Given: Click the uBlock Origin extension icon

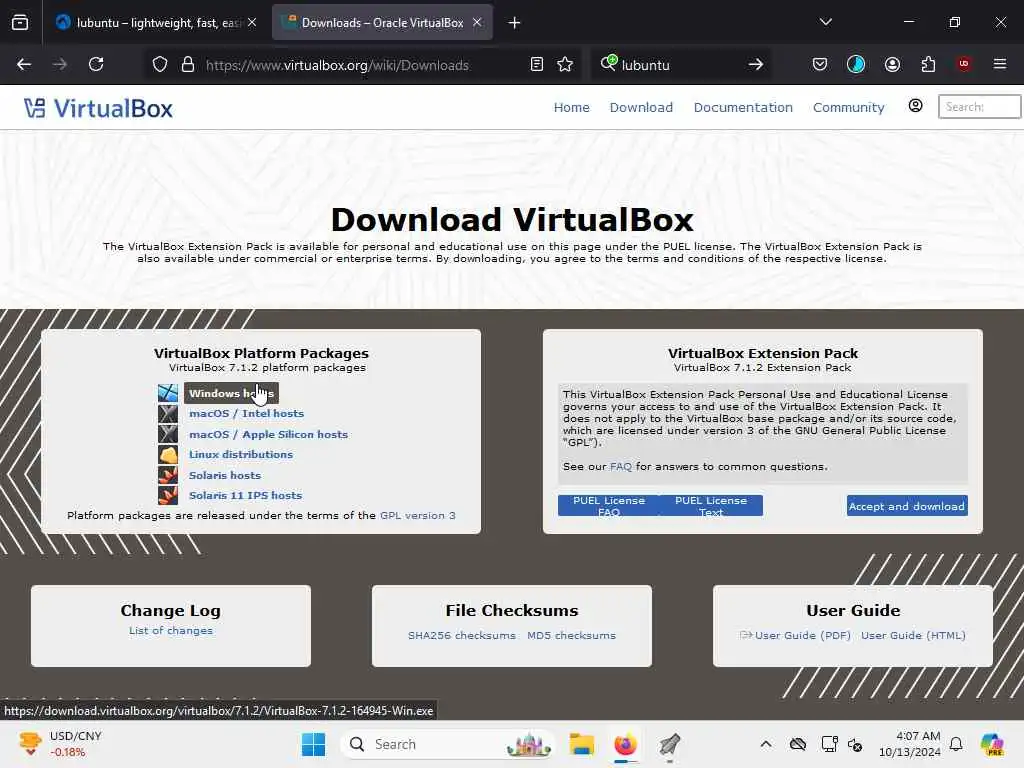Looking at the screenshot, I should click(x=964, y=64).
